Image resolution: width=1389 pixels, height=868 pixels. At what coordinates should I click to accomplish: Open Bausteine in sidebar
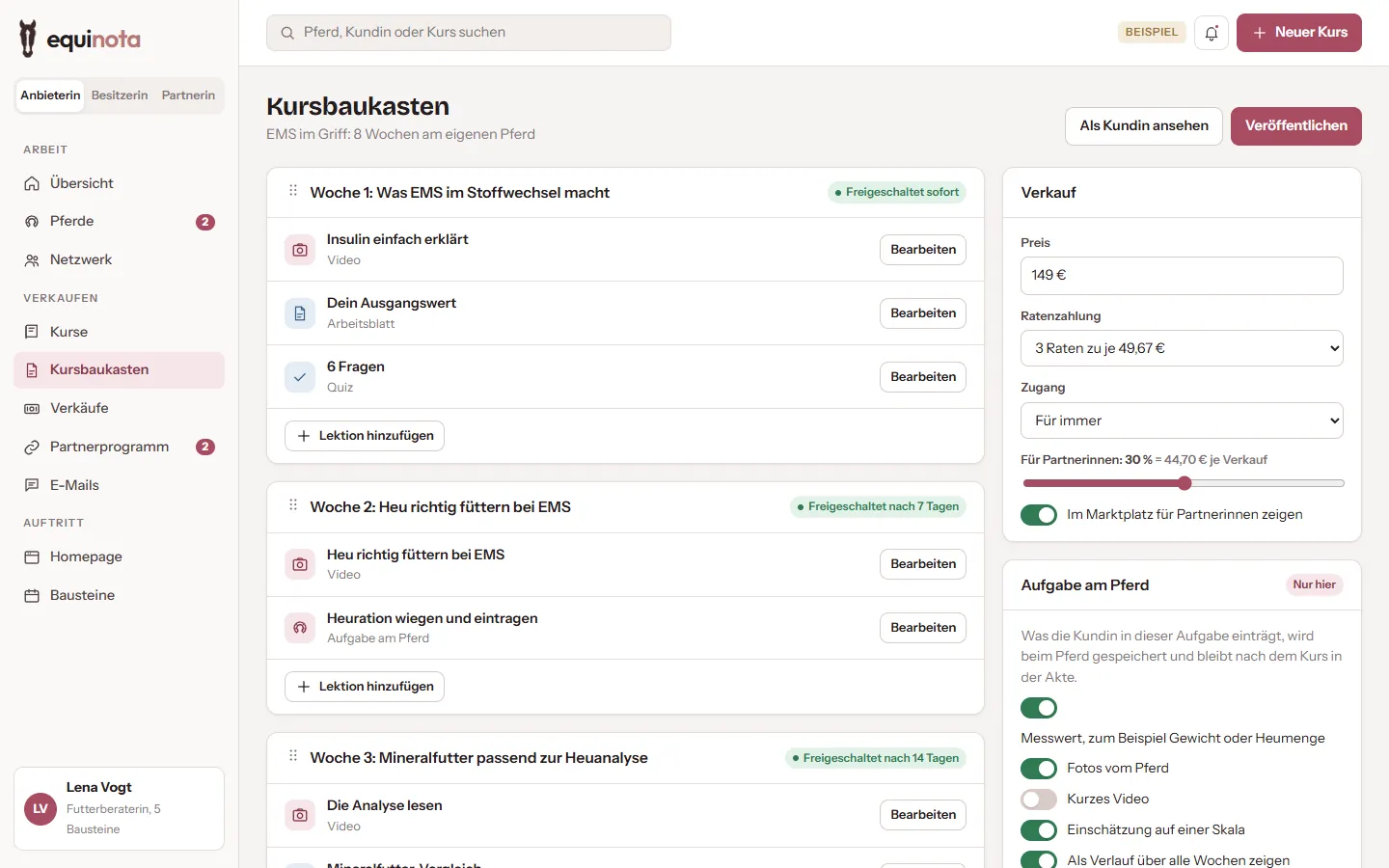(x=120, y=595)
